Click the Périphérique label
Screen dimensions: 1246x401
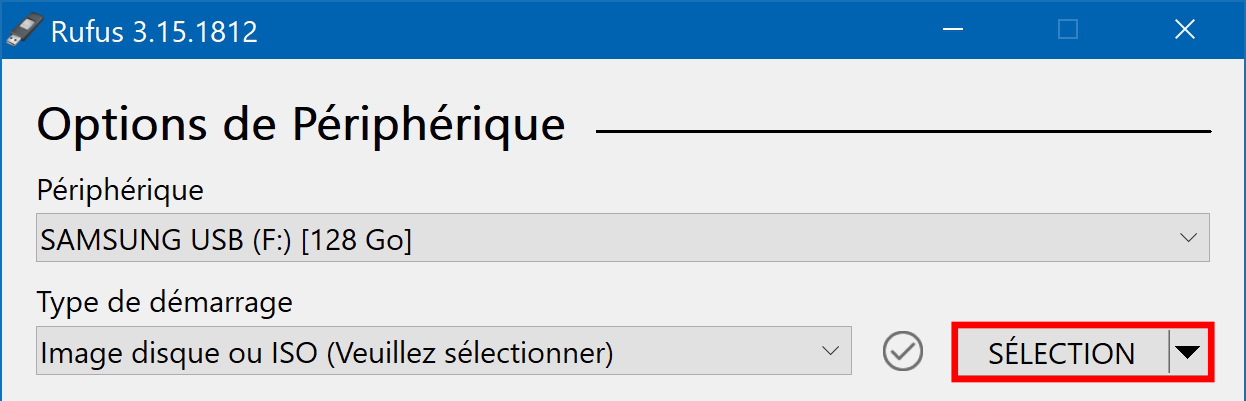click(120, 189)
